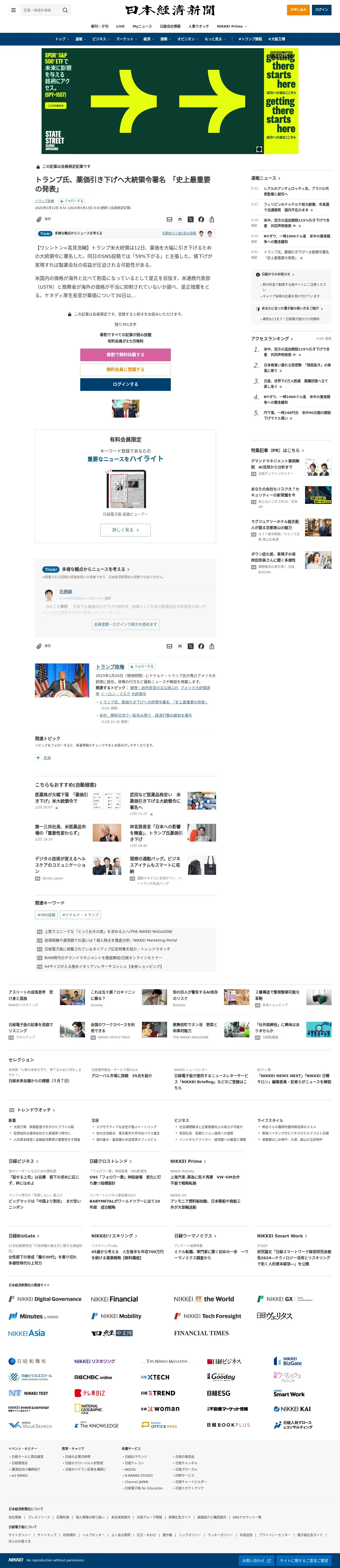Open the 日経会社情報 menu item

click(170, 26)
